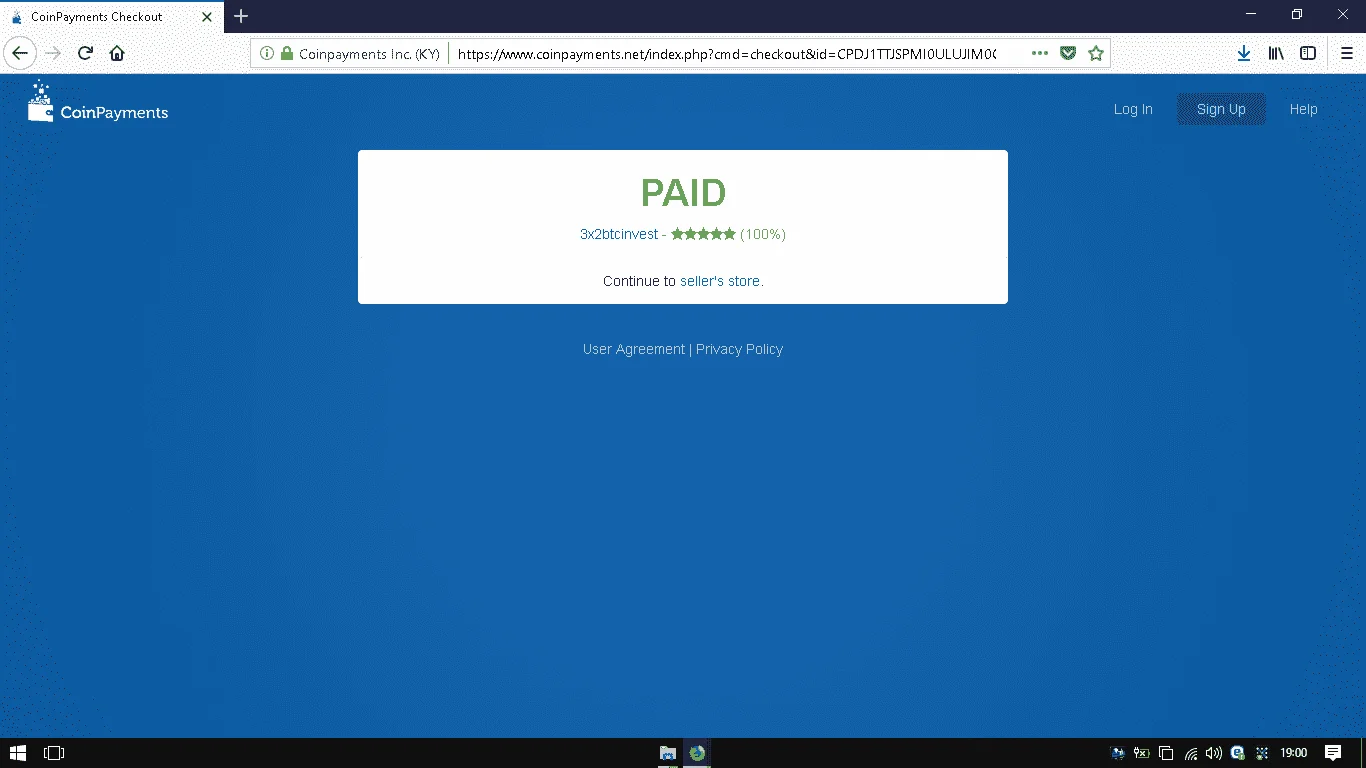Click the seller's five-star rating
1366x768 pixels.
[703, 234]
